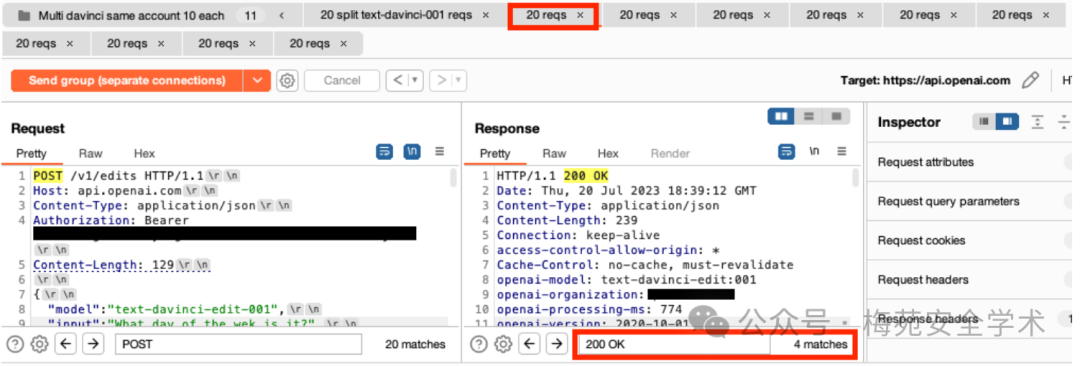Toggle word wrap in the Request editor

(384, 152)
